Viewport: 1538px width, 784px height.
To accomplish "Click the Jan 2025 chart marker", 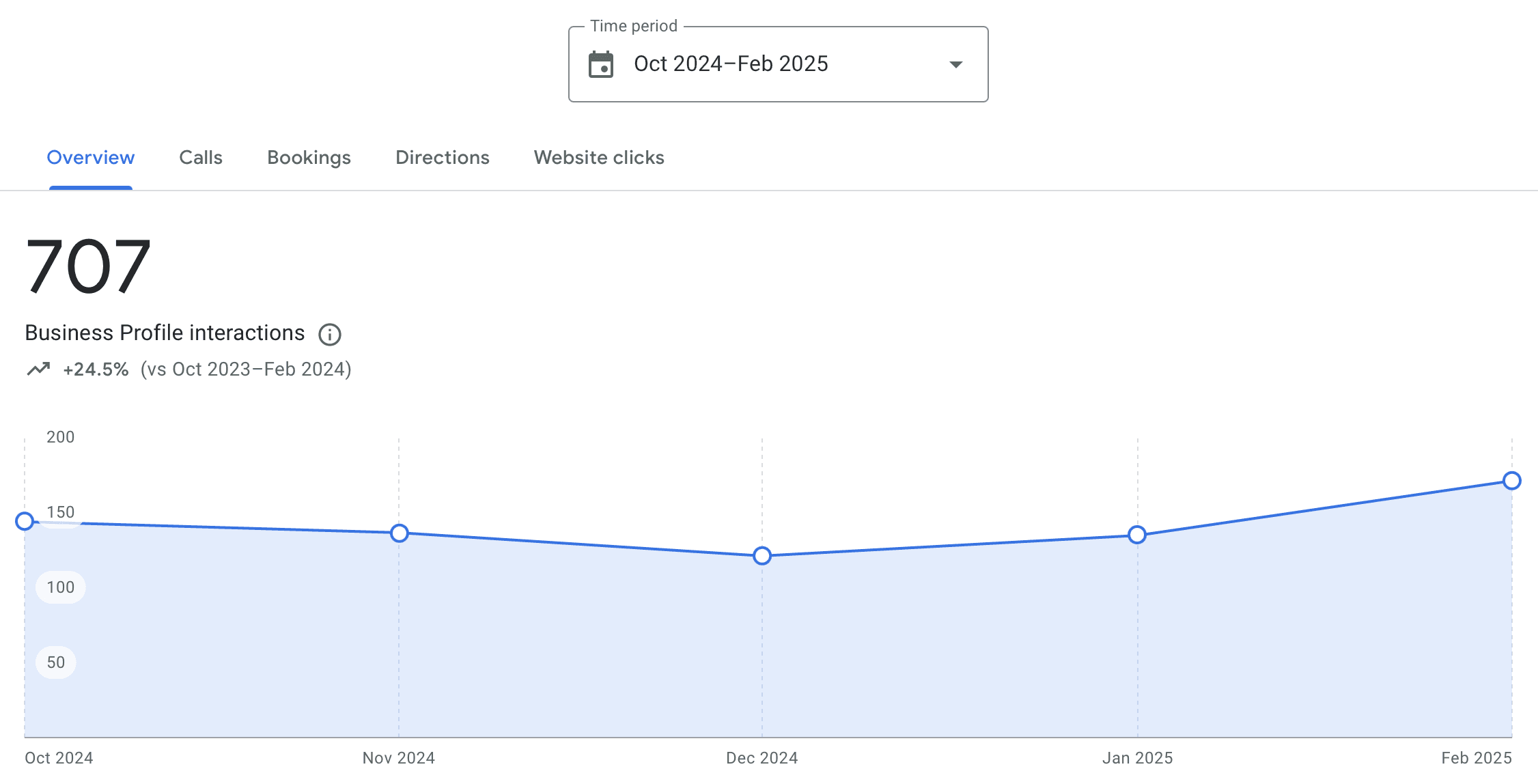I will click(1137, 535).
